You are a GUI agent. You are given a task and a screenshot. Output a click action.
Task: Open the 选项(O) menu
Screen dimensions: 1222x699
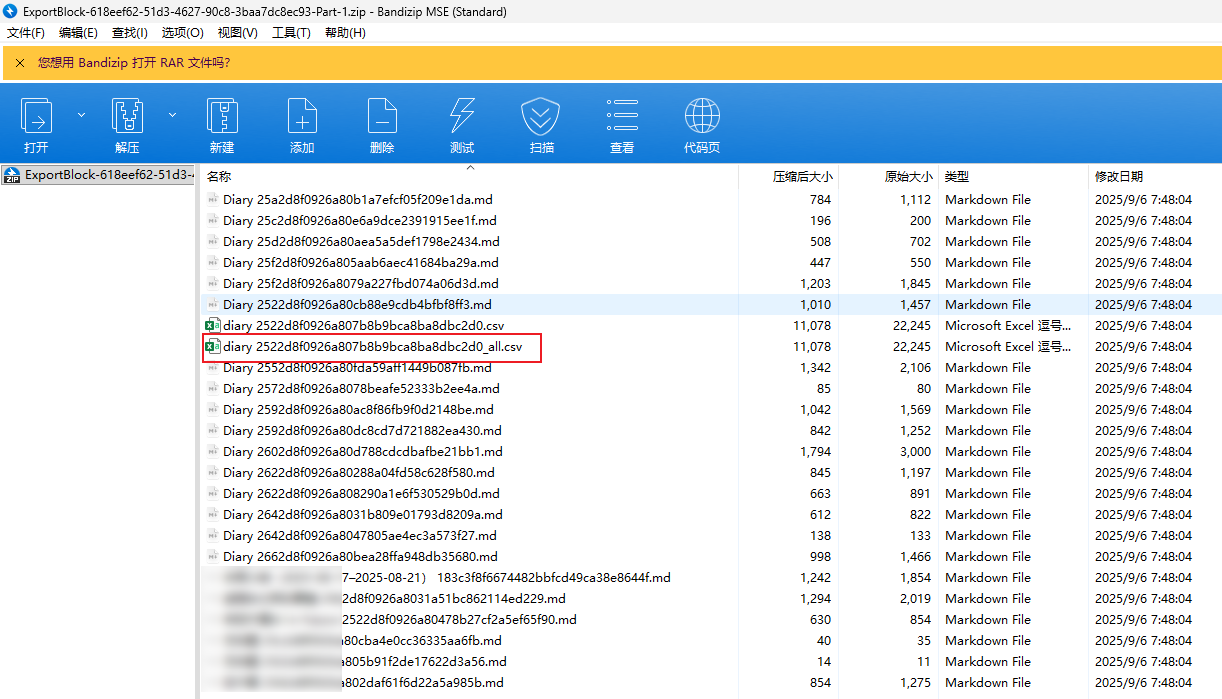click(182, 33)
